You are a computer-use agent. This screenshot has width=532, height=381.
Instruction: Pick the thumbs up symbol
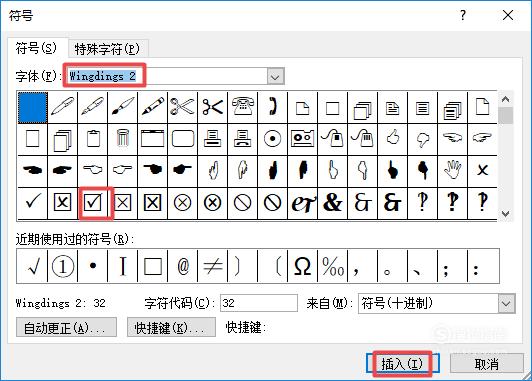pos(393,138)
